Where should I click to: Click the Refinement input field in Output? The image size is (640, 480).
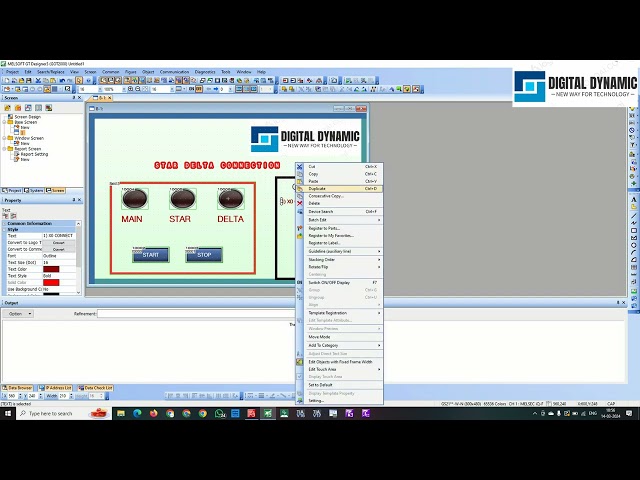(x=195, y=314)
